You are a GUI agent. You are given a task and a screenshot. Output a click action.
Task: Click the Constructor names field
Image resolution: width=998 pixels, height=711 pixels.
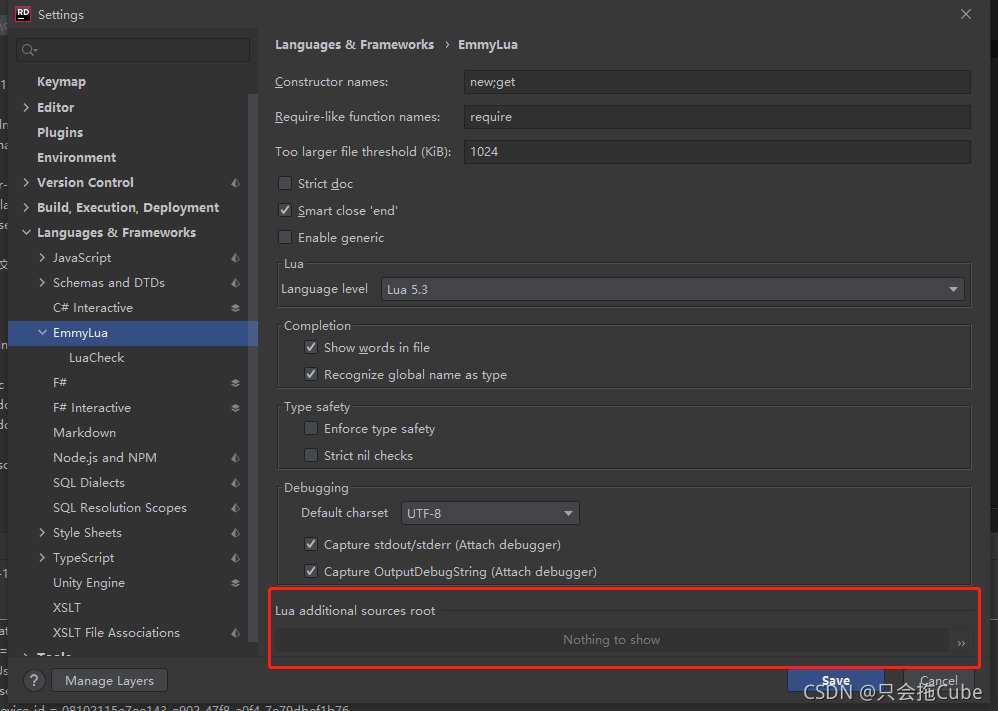(x=717, y=82)
